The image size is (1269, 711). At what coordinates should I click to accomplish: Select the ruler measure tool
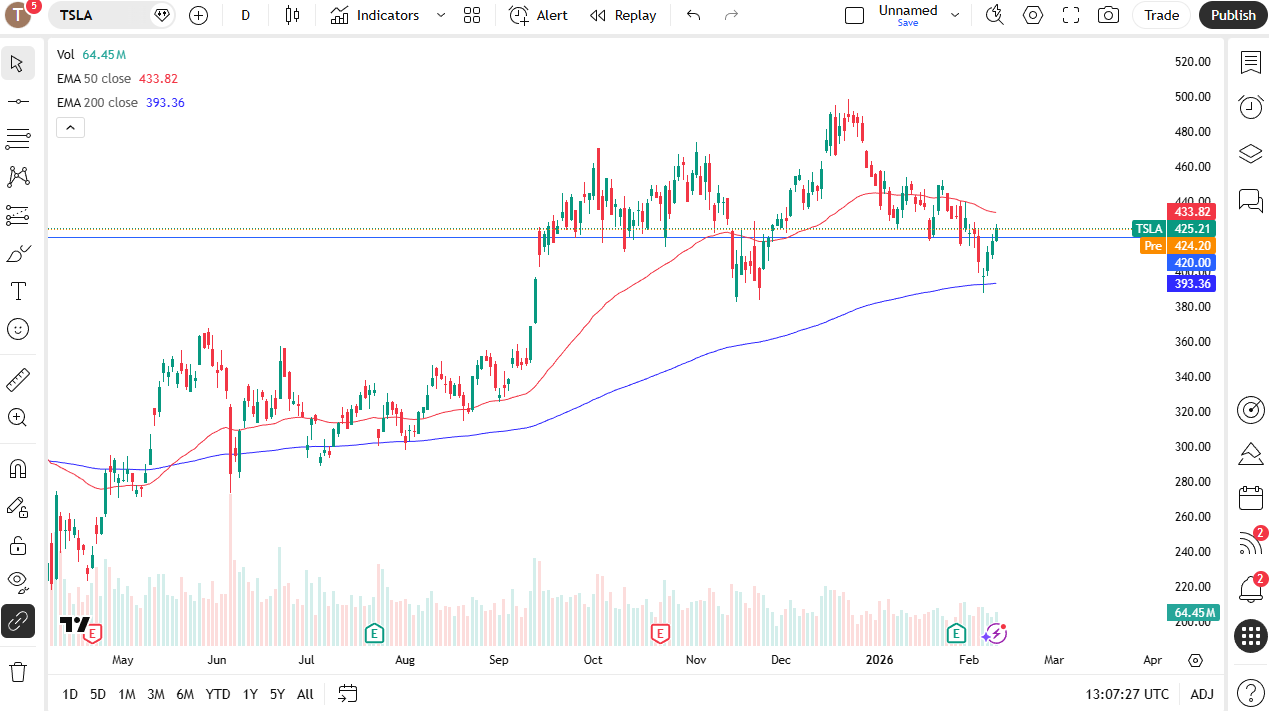coord(18,380)
